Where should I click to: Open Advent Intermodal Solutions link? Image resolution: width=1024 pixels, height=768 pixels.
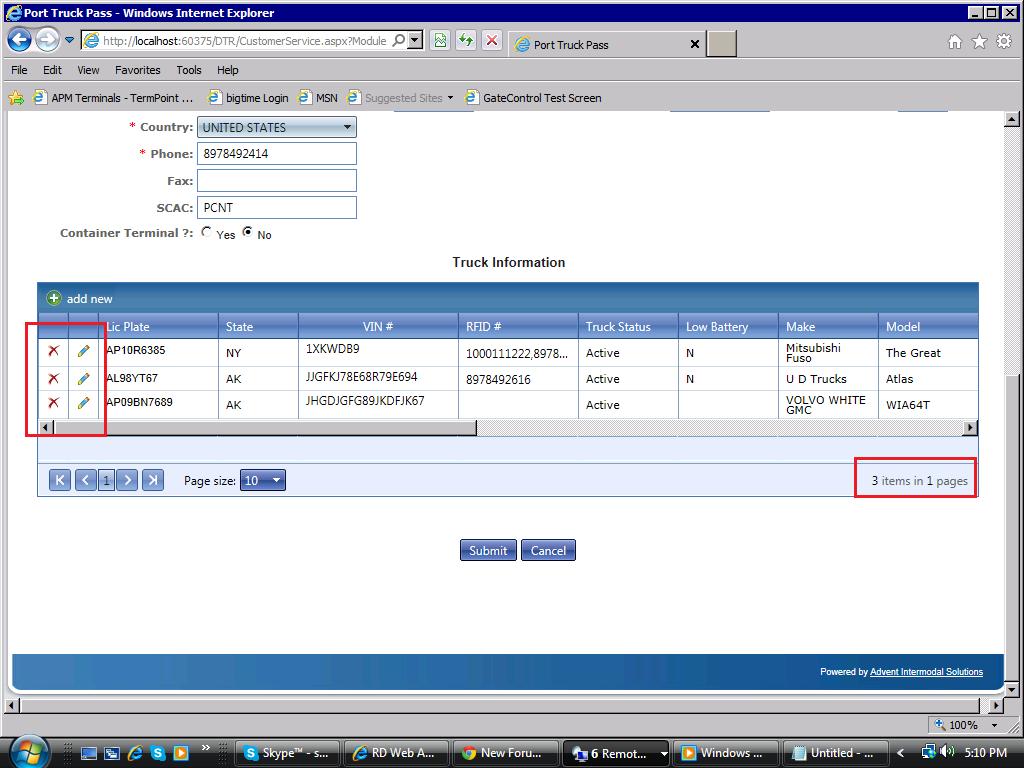pyautogui.click(x=926, y=671)
